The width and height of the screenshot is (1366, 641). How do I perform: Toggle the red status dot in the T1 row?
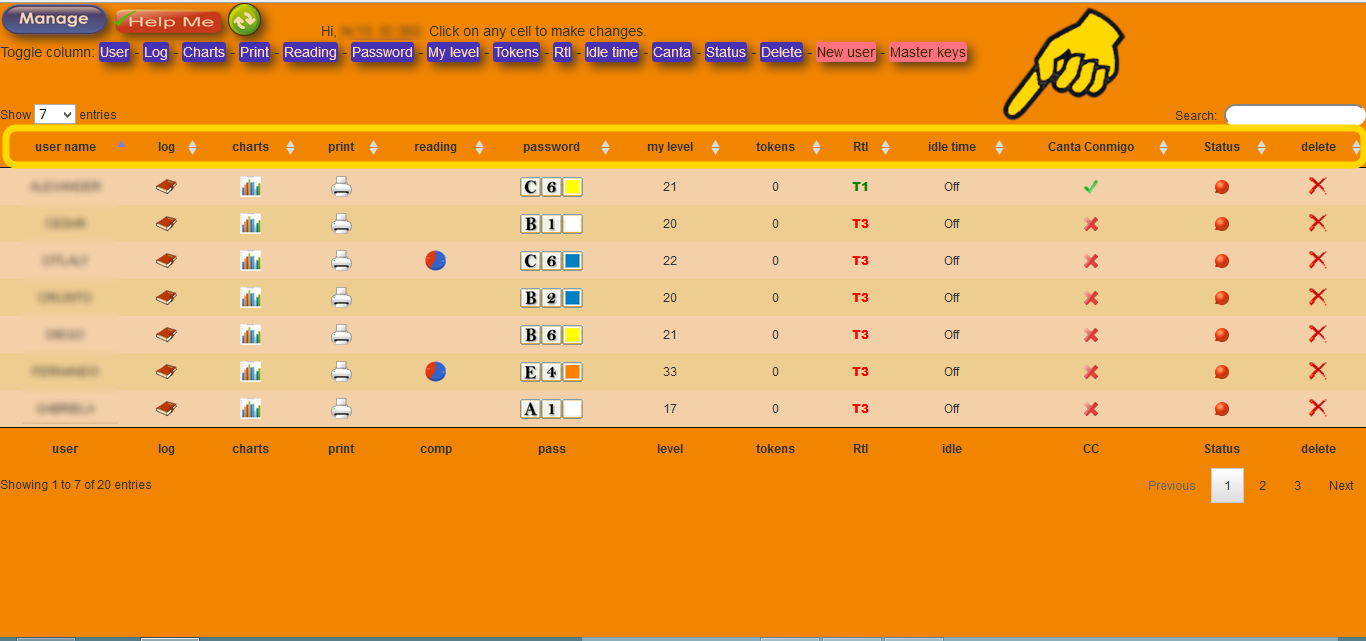coord(1221,187)
